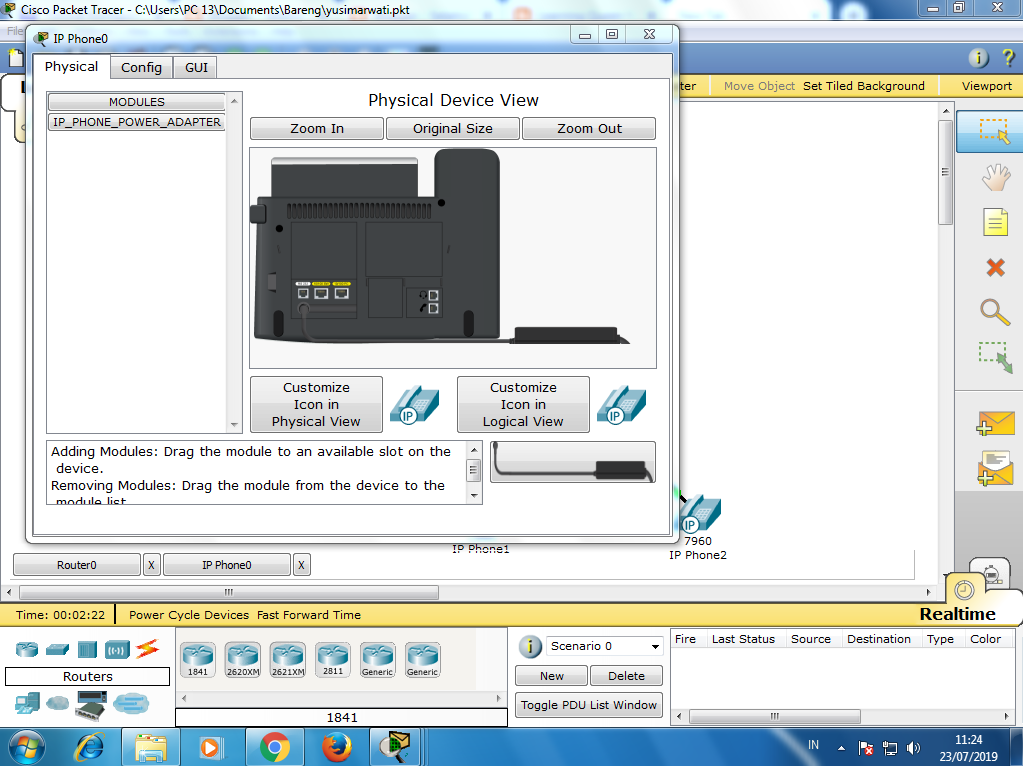Click the volume speaker tray icon
This screenshot has height=766, width=1023.
(x=913, y=748)
